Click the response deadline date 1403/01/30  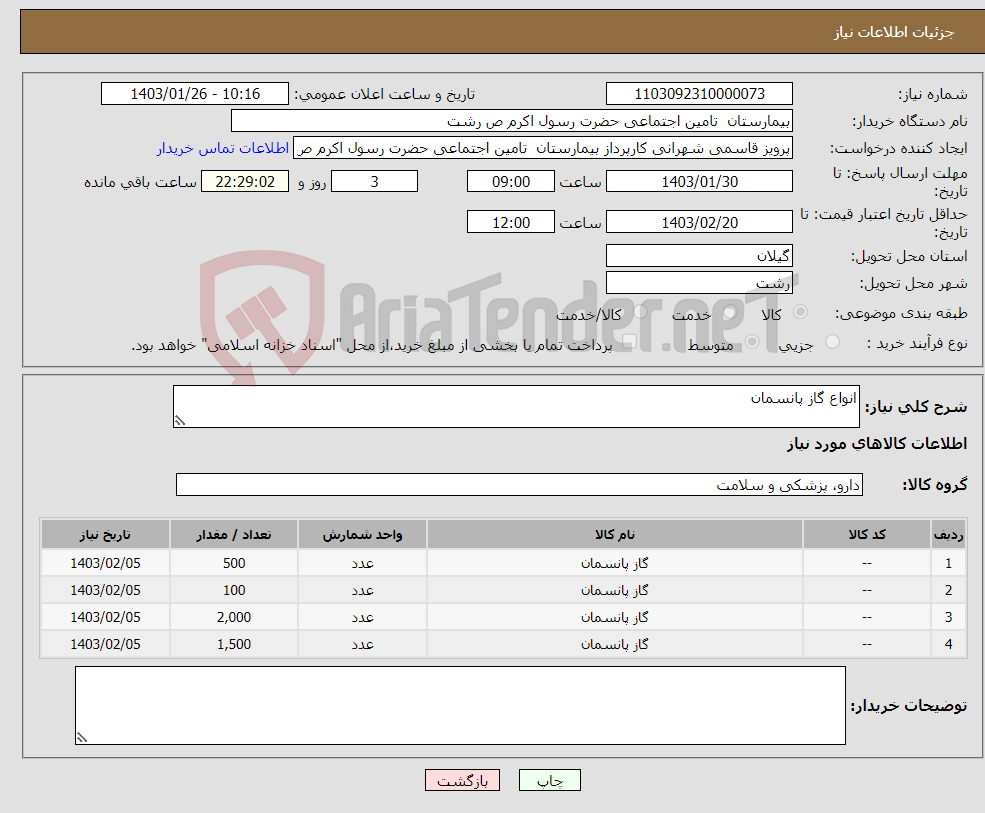click(699, 182)
